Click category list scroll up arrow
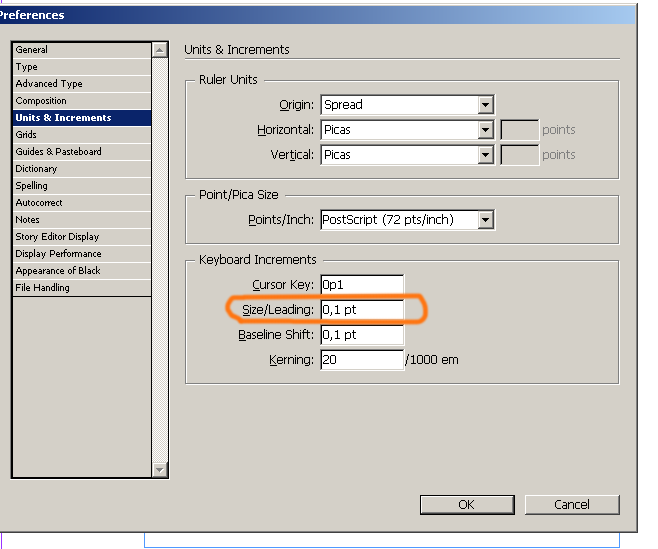 click(x=159, y=50)
